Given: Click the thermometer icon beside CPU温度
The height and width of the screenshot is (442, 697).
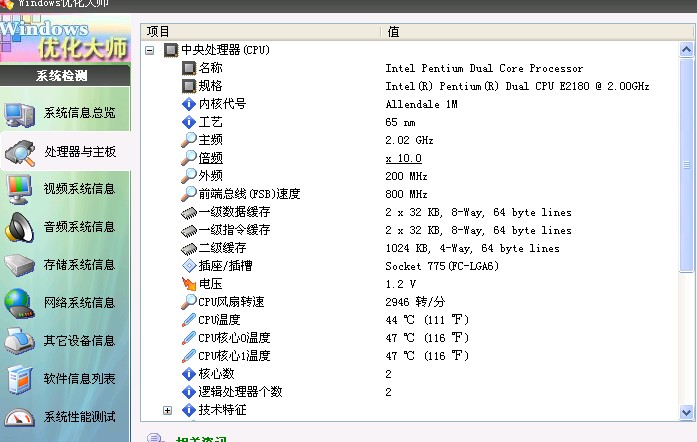Looking at the screenshot, I should coord(189,320).
